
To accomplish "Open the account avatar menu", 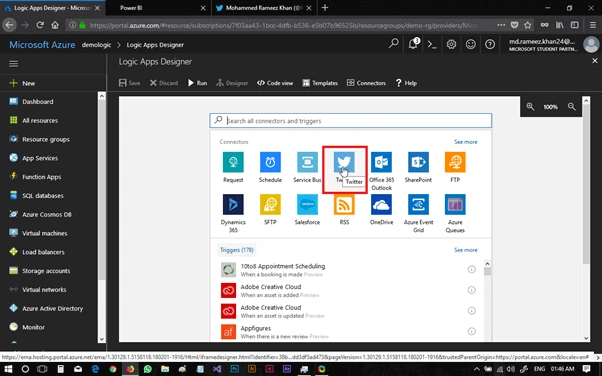I will (x=591, y=44).
